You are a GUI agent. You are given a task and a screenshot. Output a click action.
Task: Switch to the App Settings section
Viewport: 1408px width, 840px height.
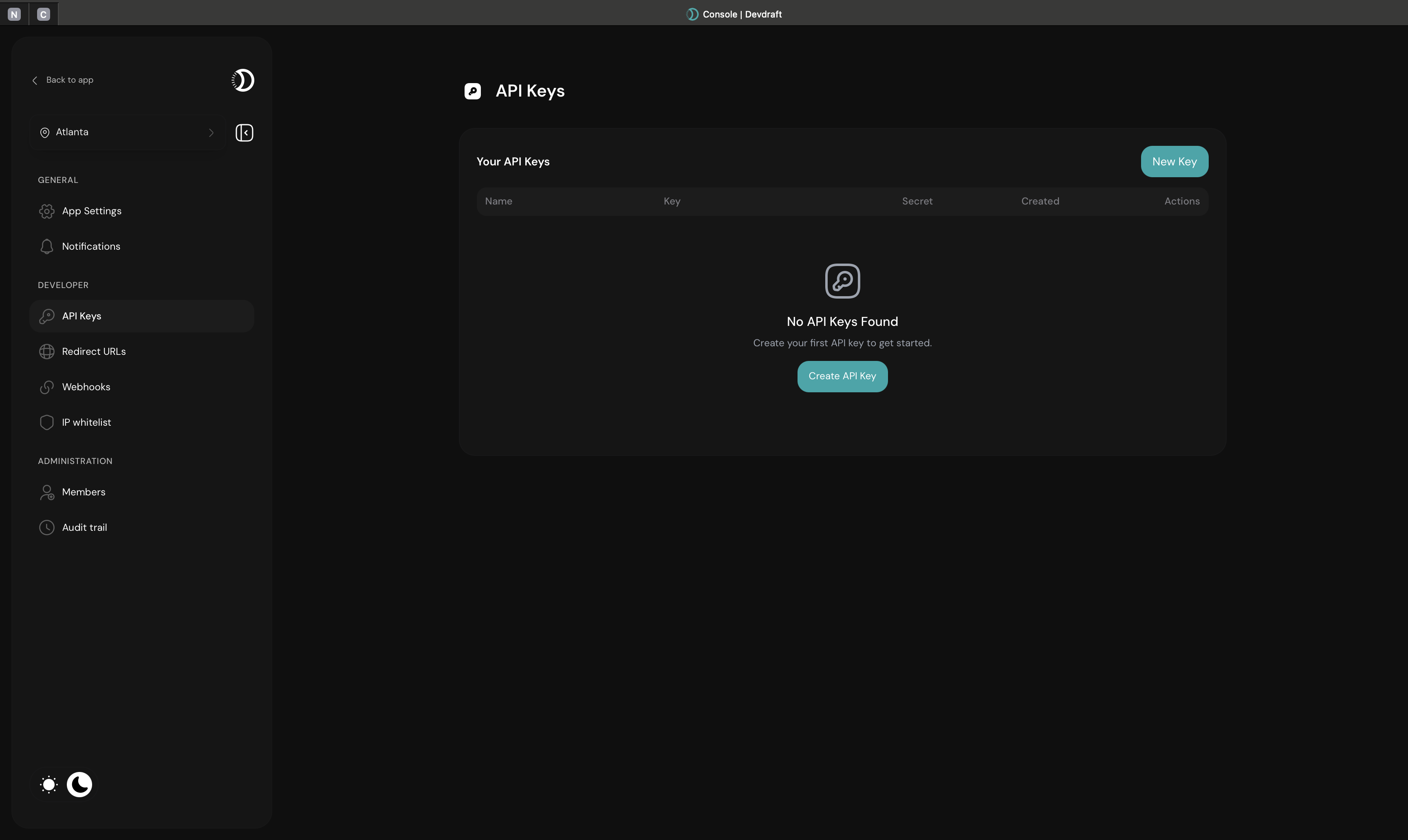pyautogui.click(x=92, y=211)
